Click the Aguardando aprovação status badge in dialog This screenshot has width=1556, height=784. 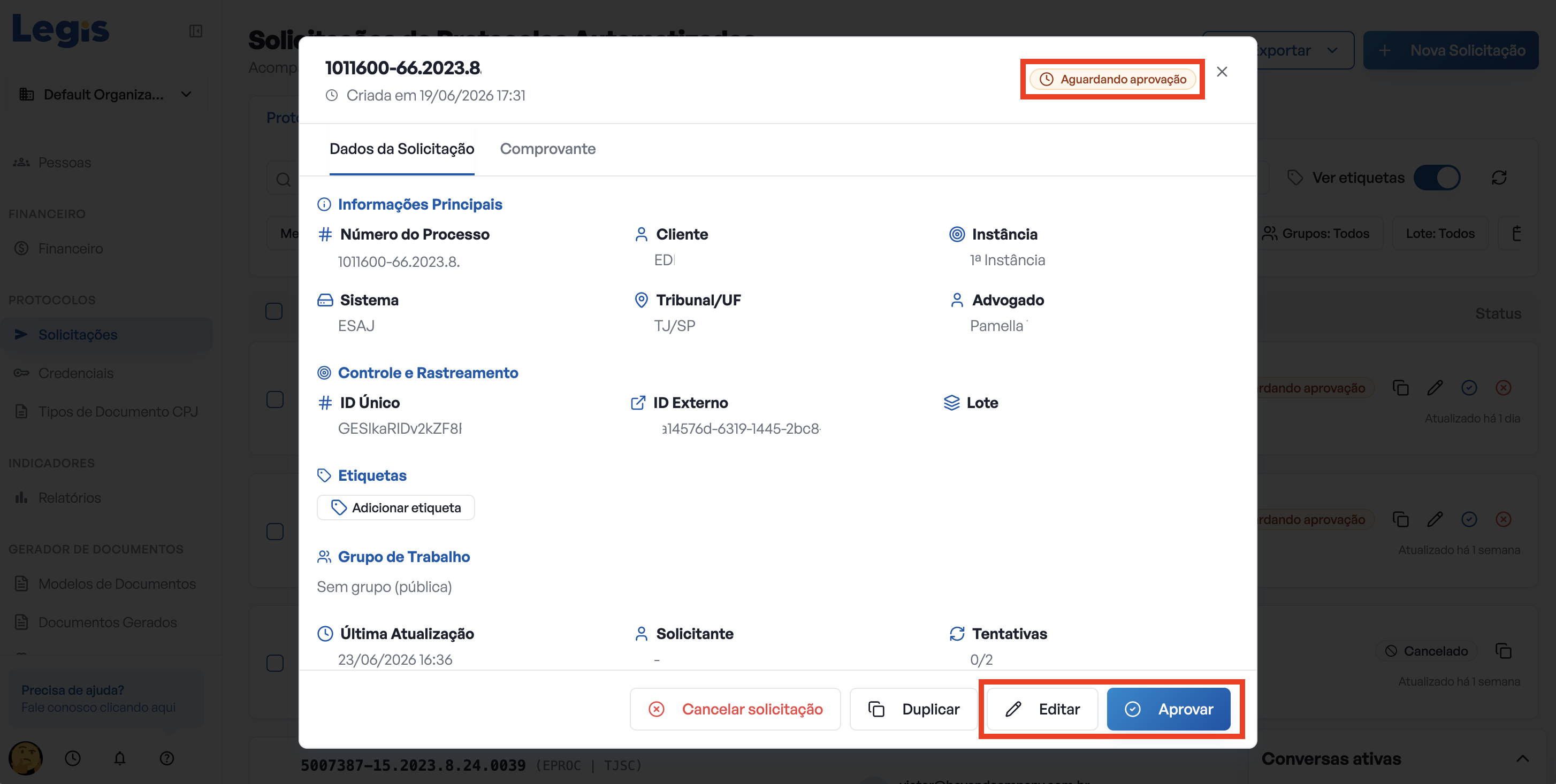pos(1112,79)
